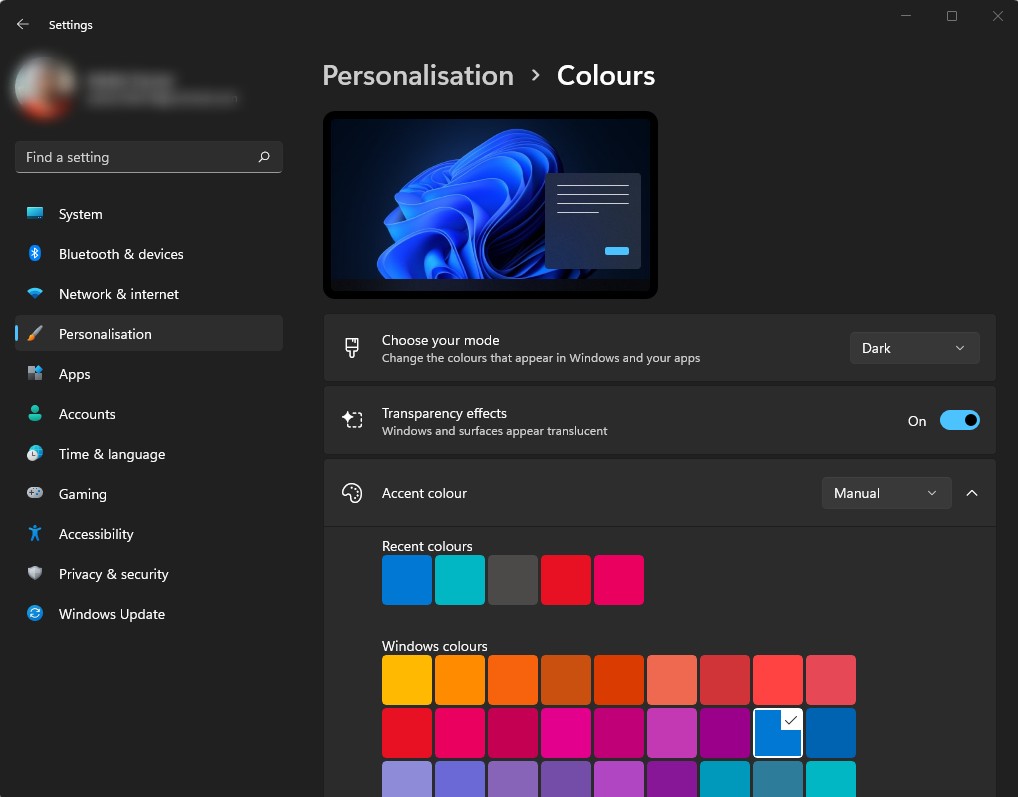This screenshot has height=797, width=1018.
Task: Click the Accounts person icon
Action: point(35,413)
